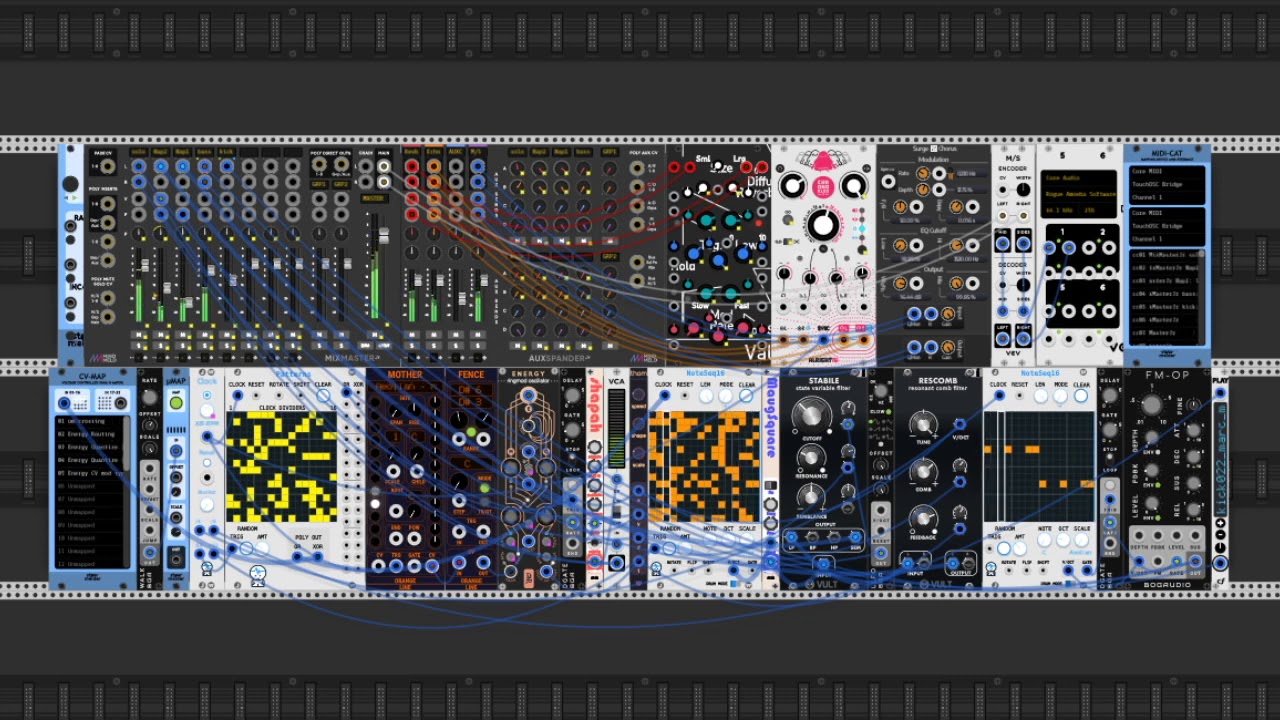The height and width of the screenshot is (720, 1280).
Task: Mute the solo track in MixMaster
Action: pos(137,334)
